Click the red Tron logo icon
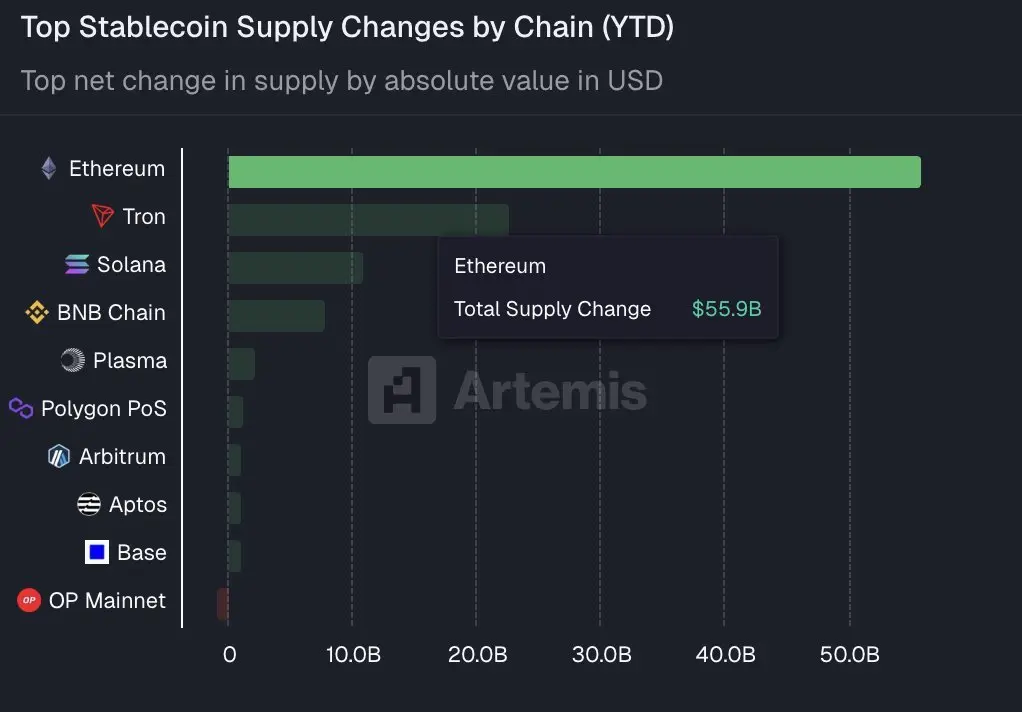Screen dimensions: 1022x712 point(102,216)
